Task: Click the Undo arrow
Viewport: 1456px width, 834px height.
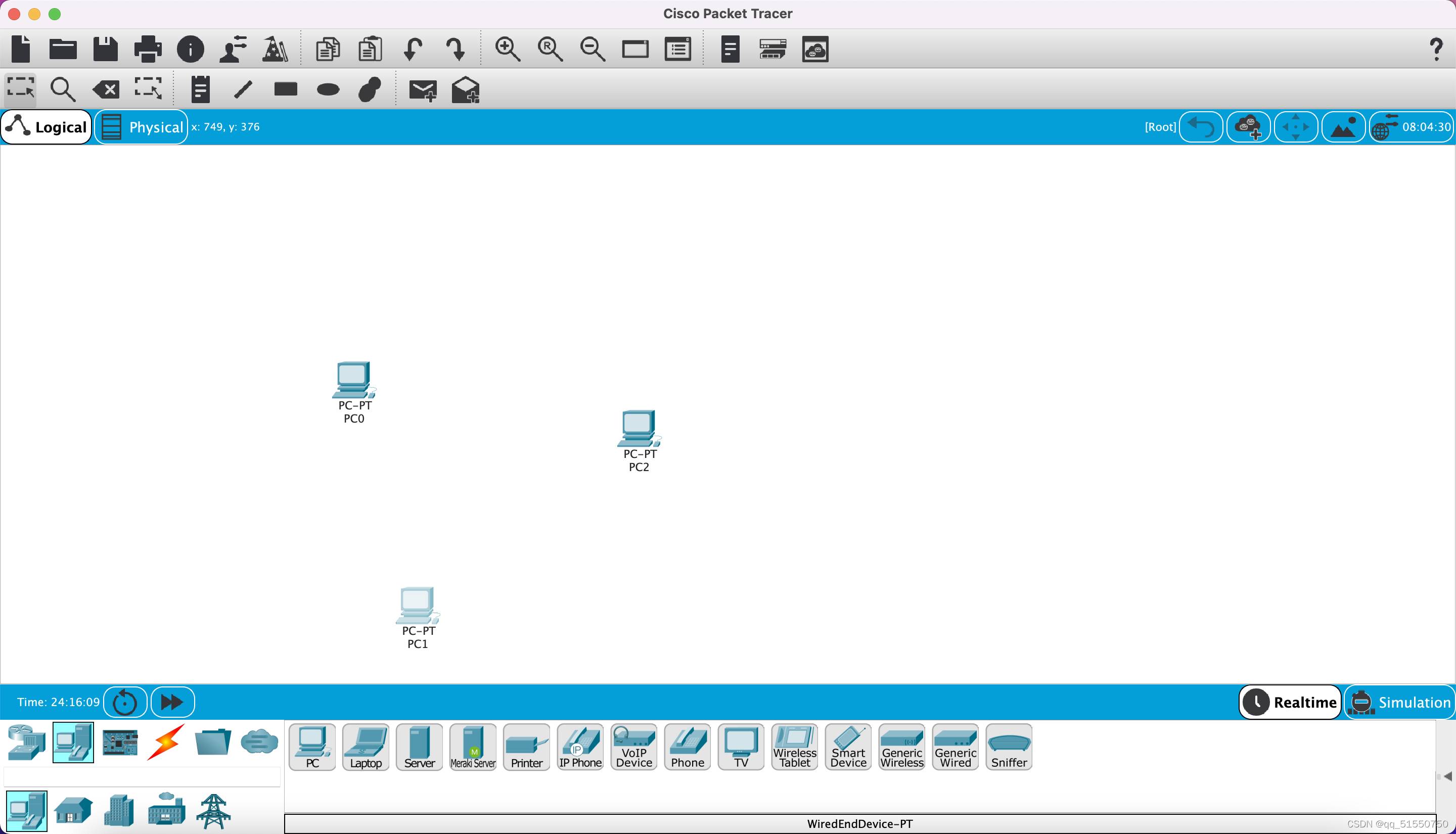Action: 413,49
